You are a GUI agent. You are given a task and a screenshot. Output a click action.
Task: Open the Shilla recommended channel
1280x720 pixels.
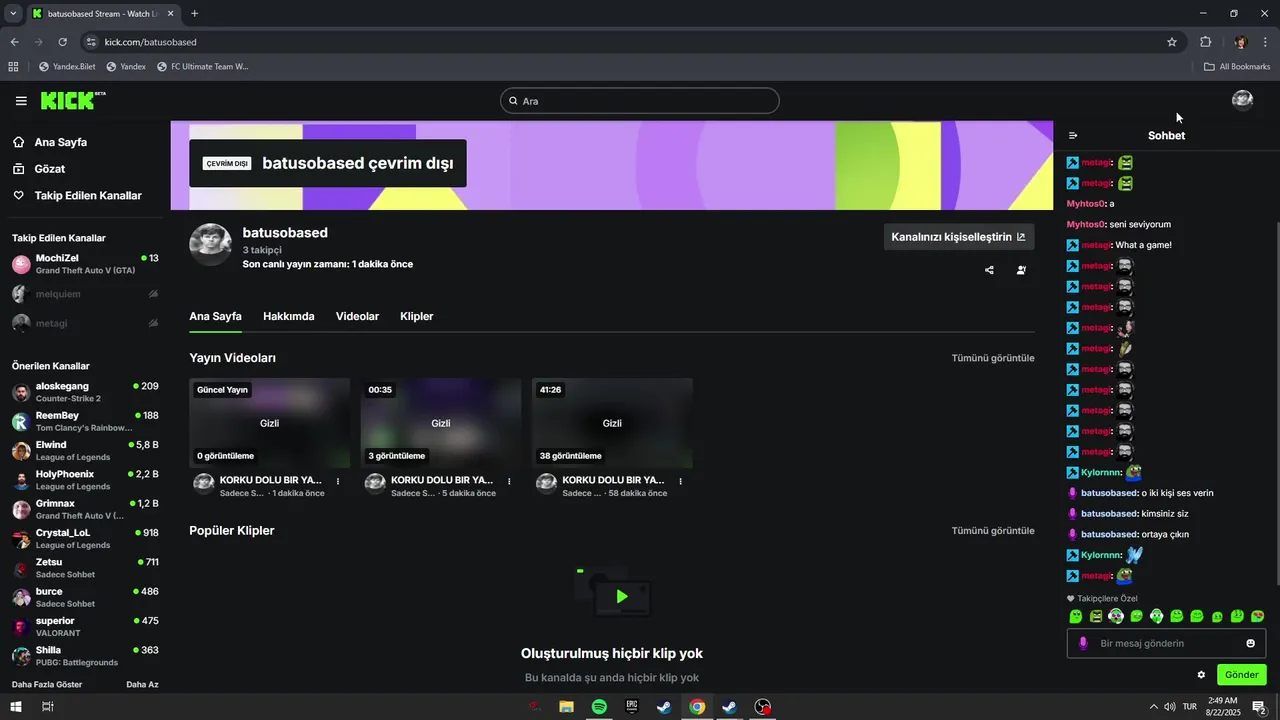point(85,656)
